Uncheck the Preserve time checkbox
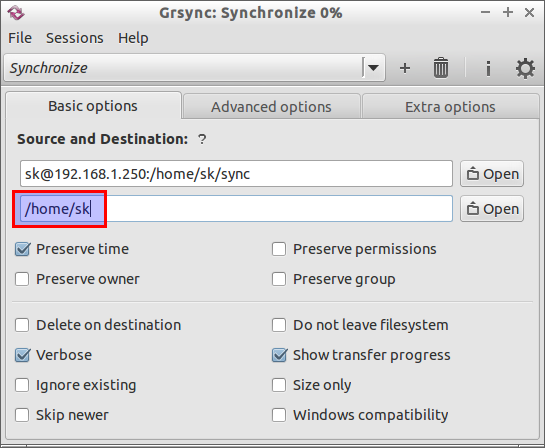 point(22,249)
